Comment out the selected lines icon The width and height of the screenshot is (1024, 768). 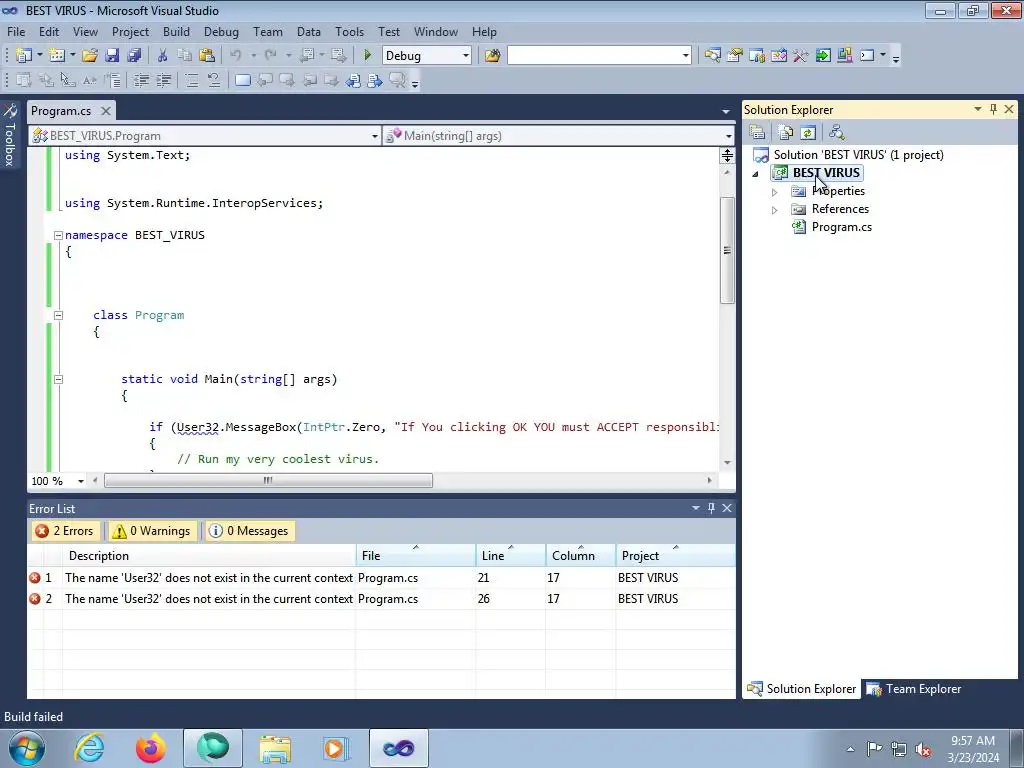pyautogui.click(x=191, y=80)
